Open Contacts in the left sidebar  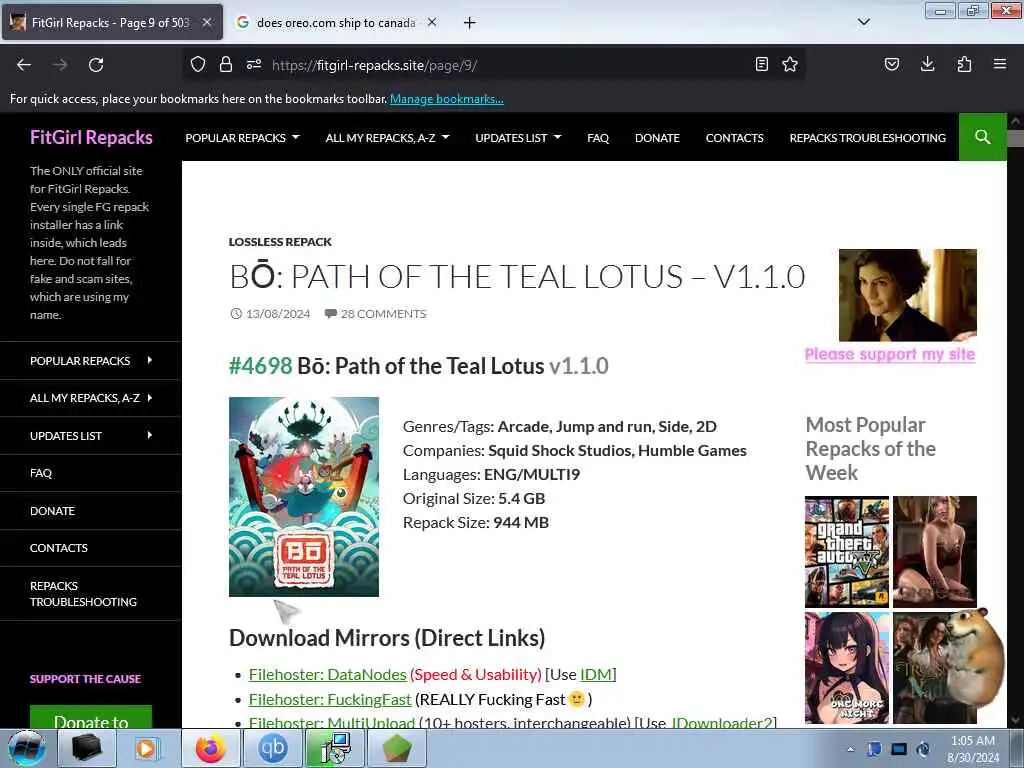click(x=59, y=548)
